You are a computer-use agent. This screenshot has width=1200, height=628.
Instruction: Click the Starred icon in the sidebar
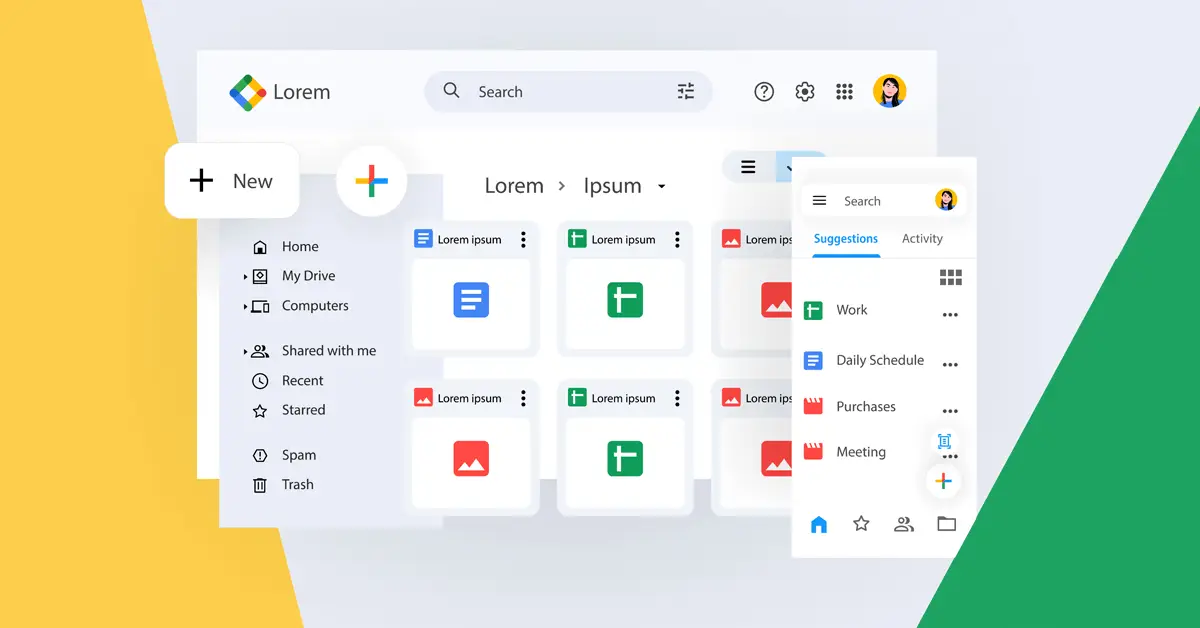coord(262,410)
